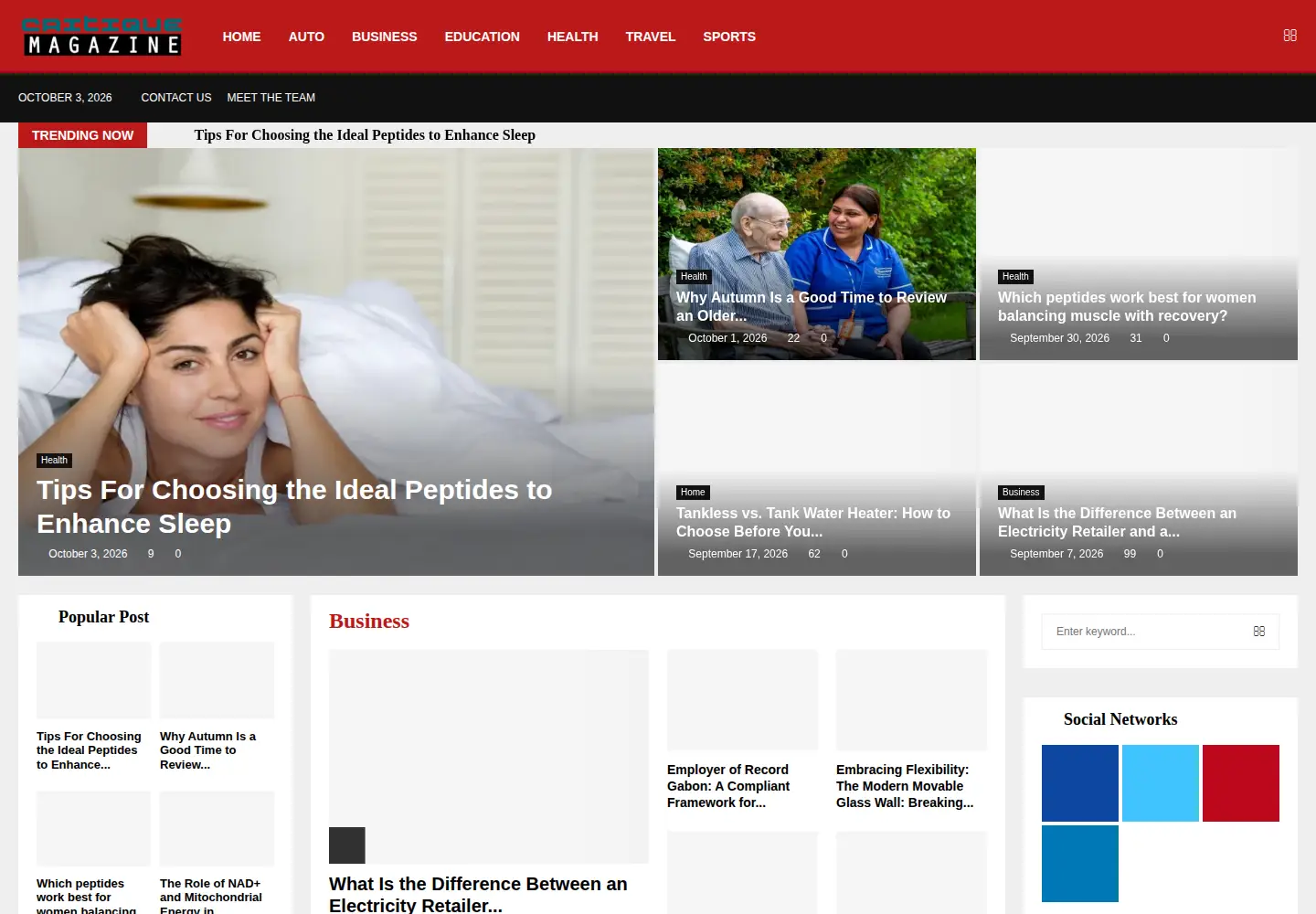The width and height of the screenshot is (1316, 914).
Task: Click thumbnail above Employer of Record Gabon
Action: [742, 700]
